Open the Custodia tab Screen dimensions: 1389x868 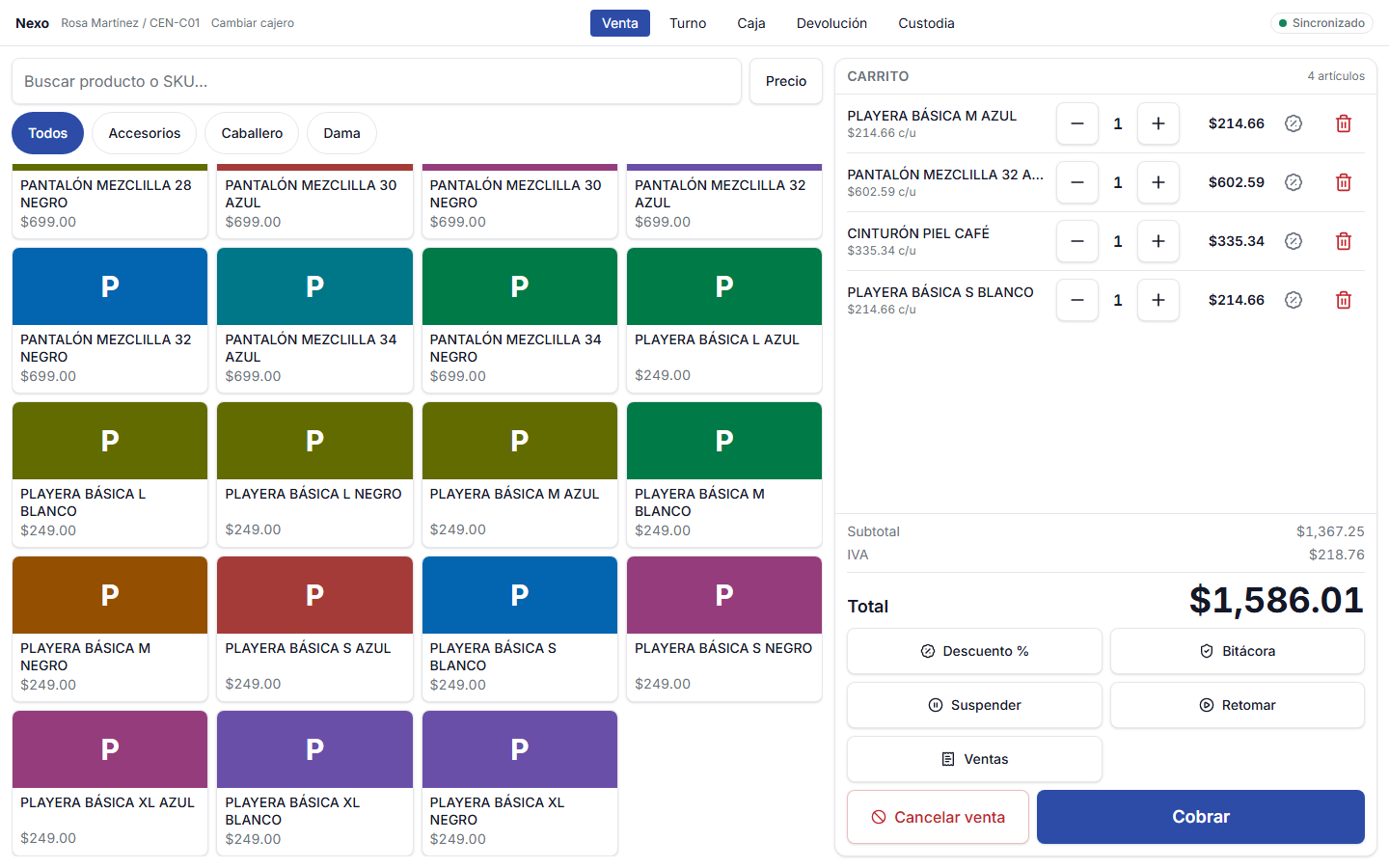tap(926, 23)
